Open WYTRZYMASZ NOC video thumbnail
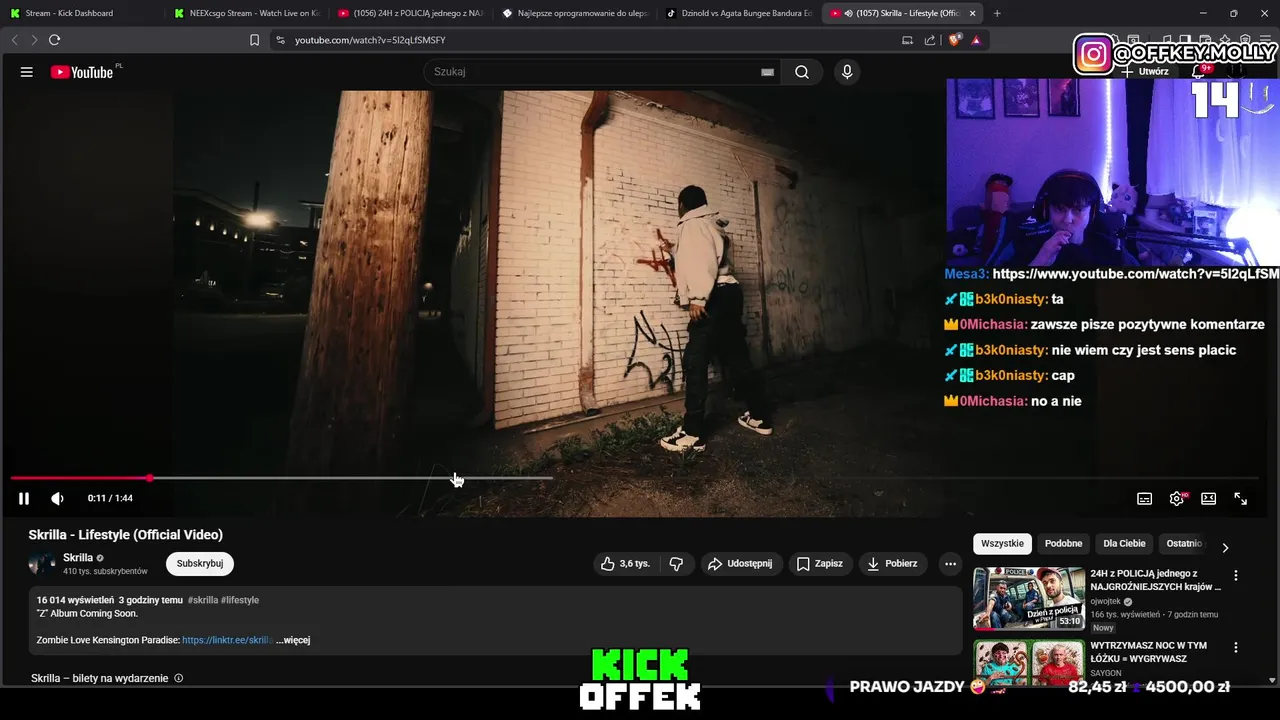 (x=1029, y=660)
